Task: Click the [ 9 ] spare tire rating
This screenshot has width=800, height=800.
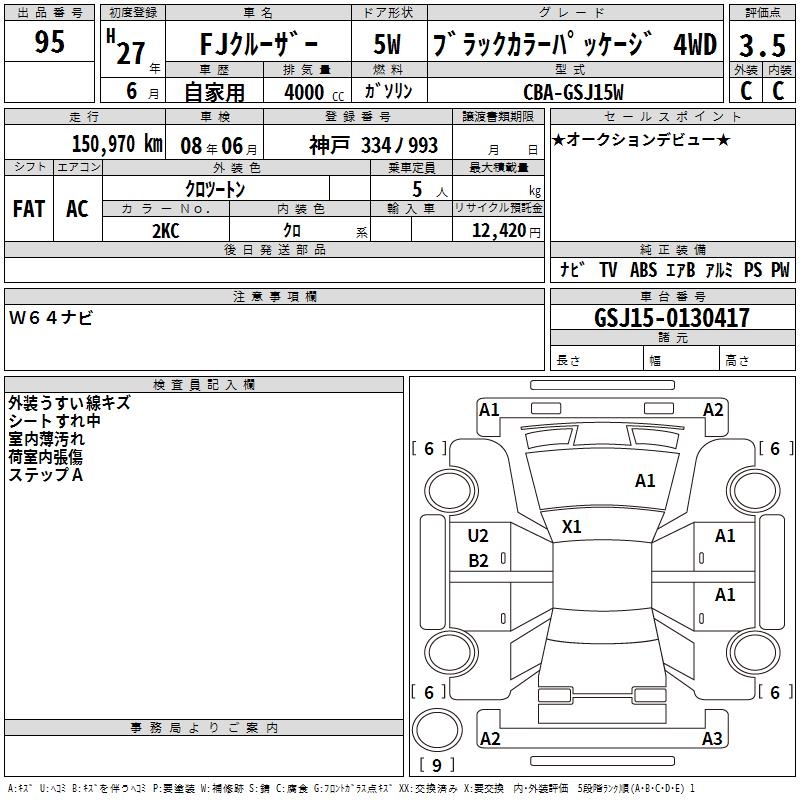Action: (x=437, y=765)
